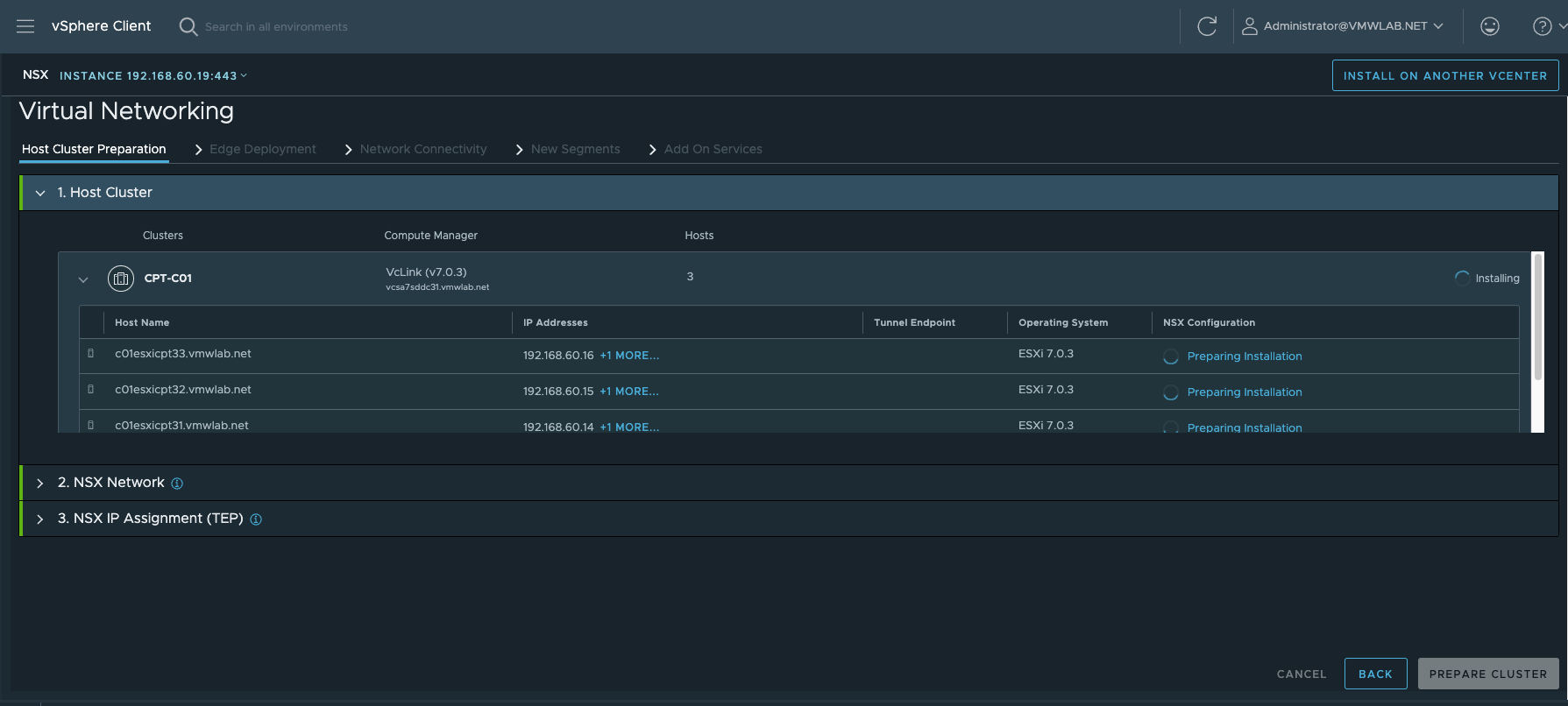Open the Administrator@VMWLAB.NET dropdown
The image size is (1568, 706).
[1352, 26]
